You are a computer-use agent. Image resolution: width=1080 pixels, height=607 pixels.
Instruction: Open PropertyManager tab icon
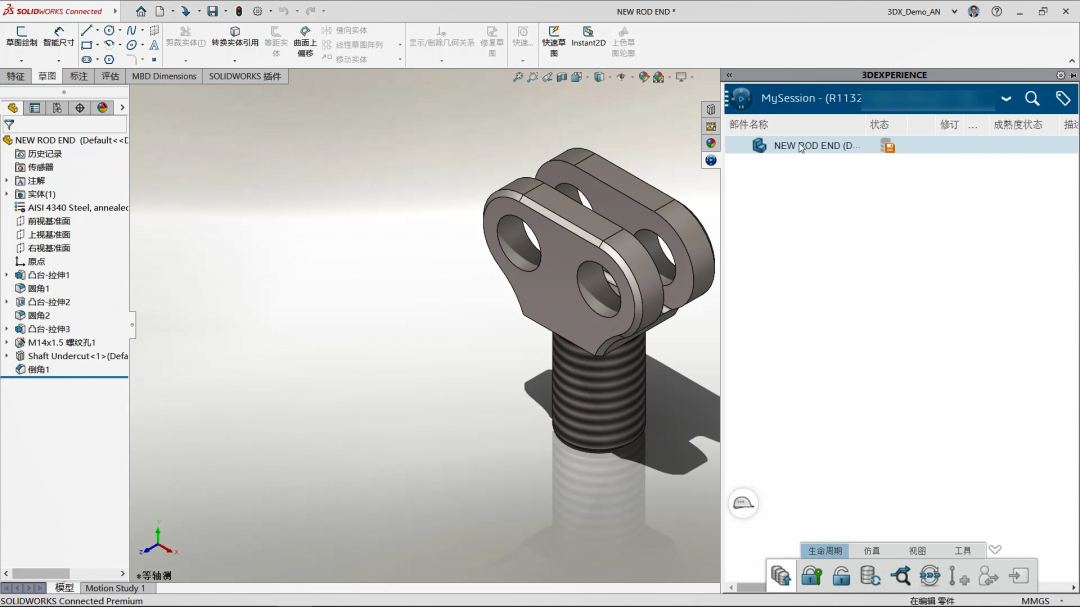[34, 107]
